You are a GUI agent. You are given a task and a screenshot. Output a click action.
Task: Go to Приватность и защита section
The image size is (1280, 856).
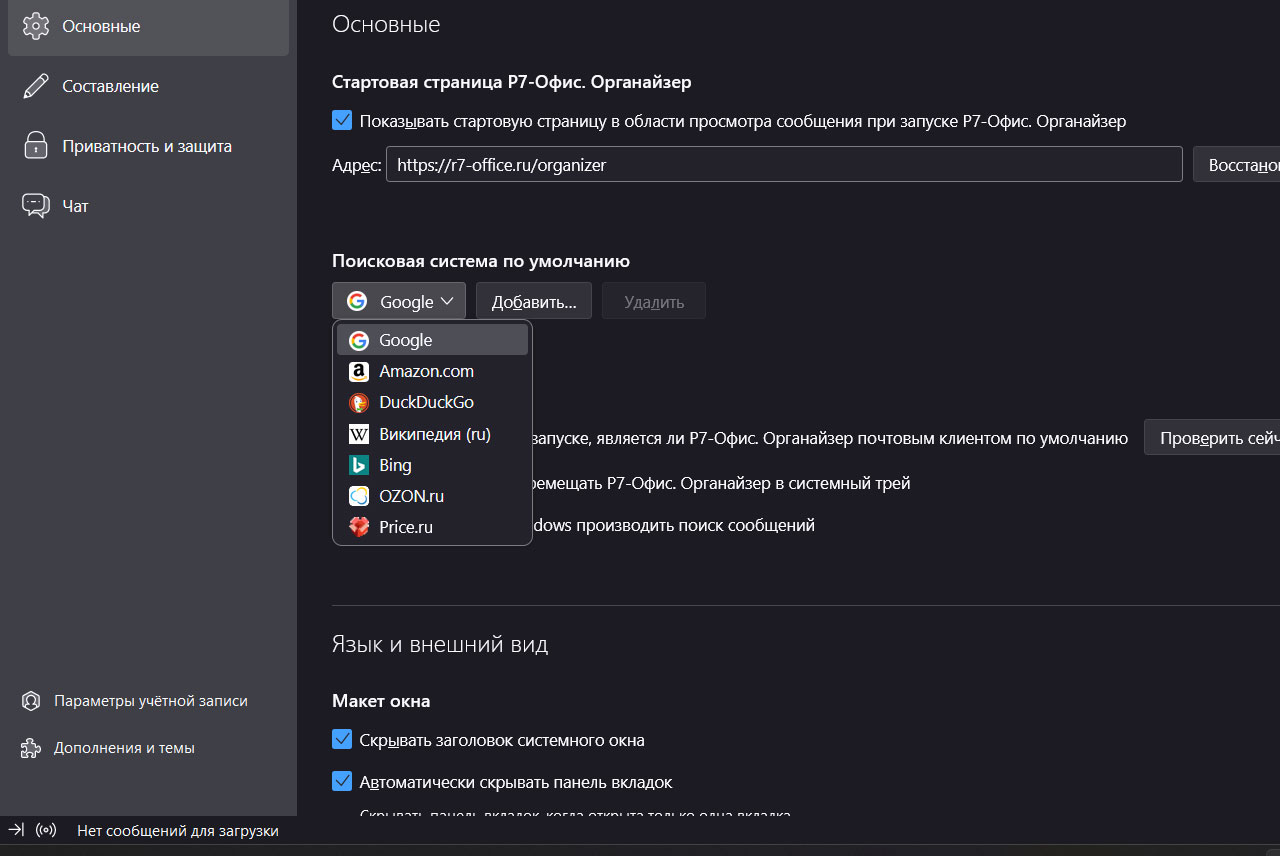pyautogui.click(x=148, y=146)
